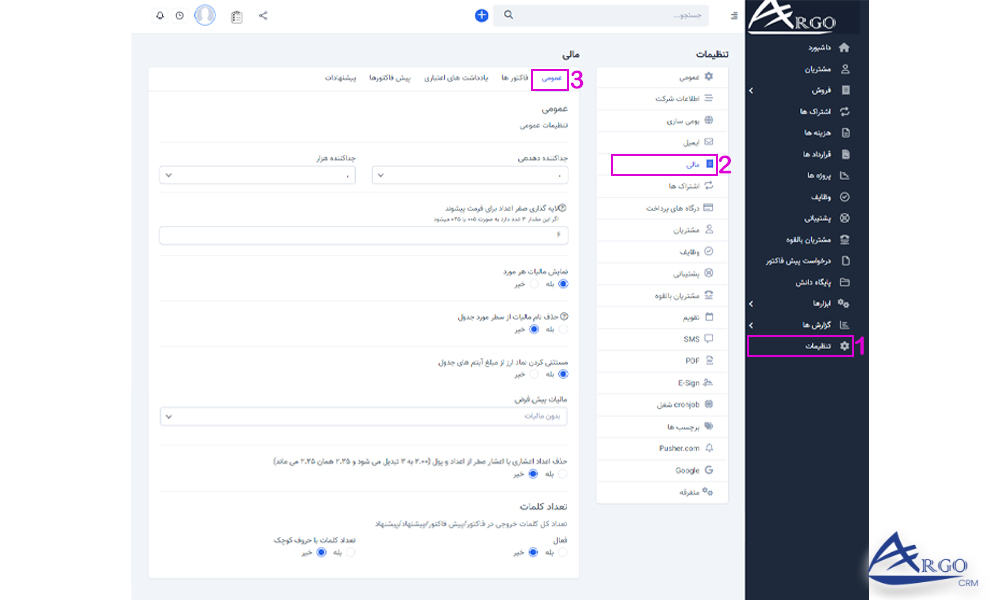The image size is (1000, 600).
Task: Click inside the search جستجو field
Action: (x=600, y=15)
